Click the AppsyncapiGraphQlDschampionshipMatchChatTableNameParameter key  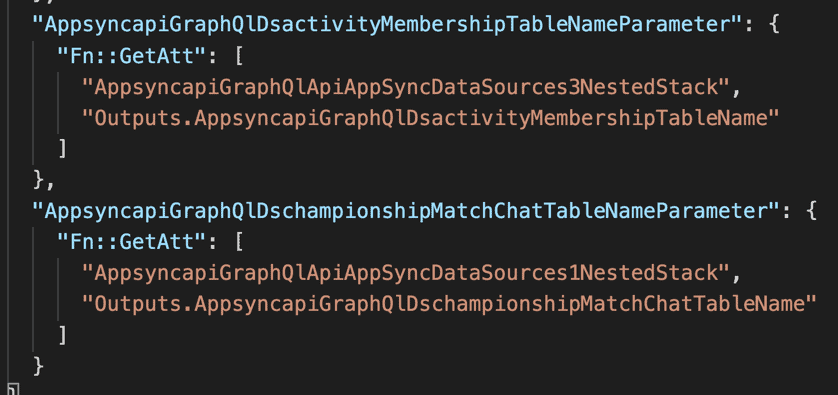tap(402, 211)
